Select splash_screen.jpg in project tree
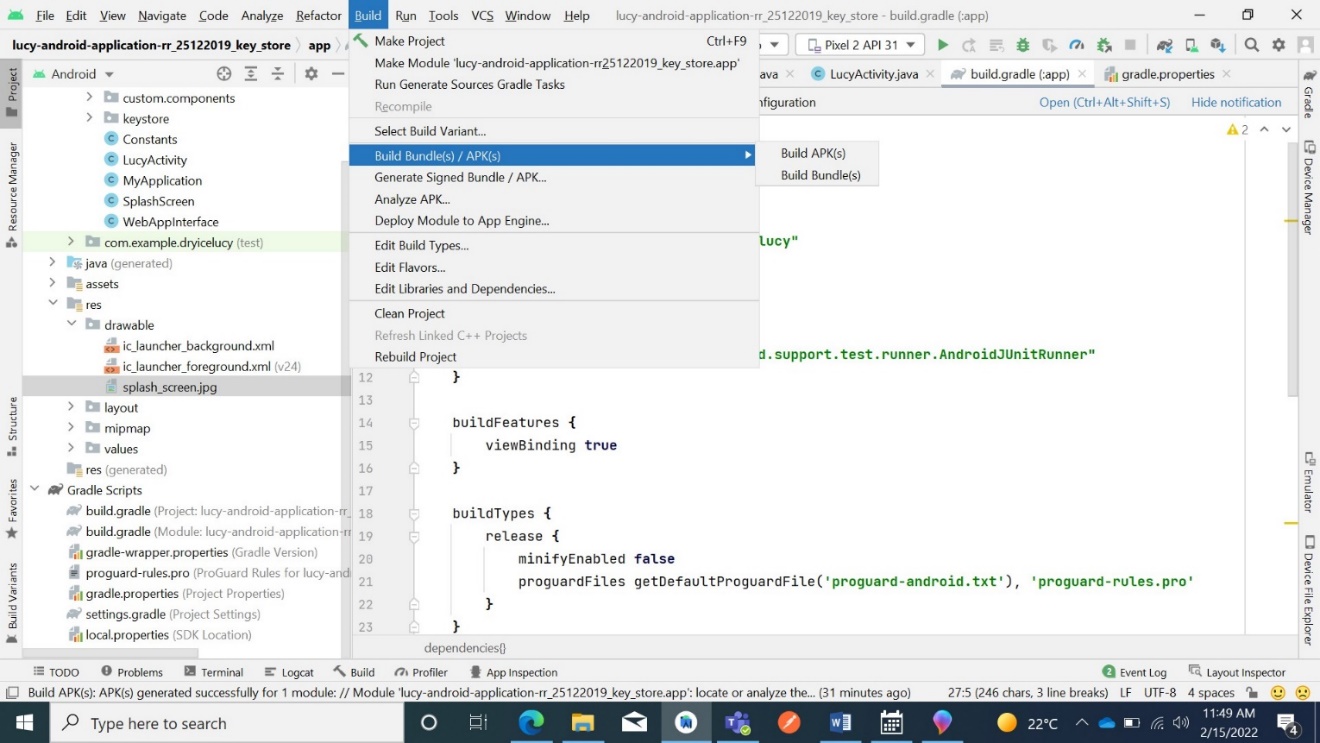 169,387
